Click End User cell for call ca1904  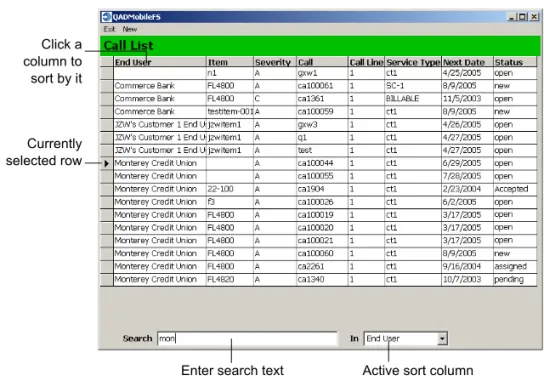tap(160, 189)
